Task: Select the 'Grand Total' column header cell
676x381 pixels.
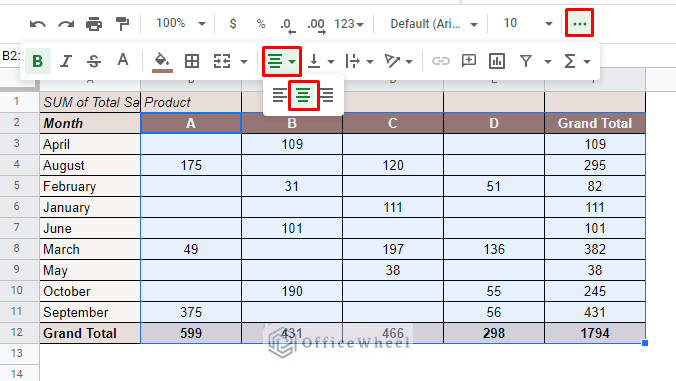Action: 595,123
